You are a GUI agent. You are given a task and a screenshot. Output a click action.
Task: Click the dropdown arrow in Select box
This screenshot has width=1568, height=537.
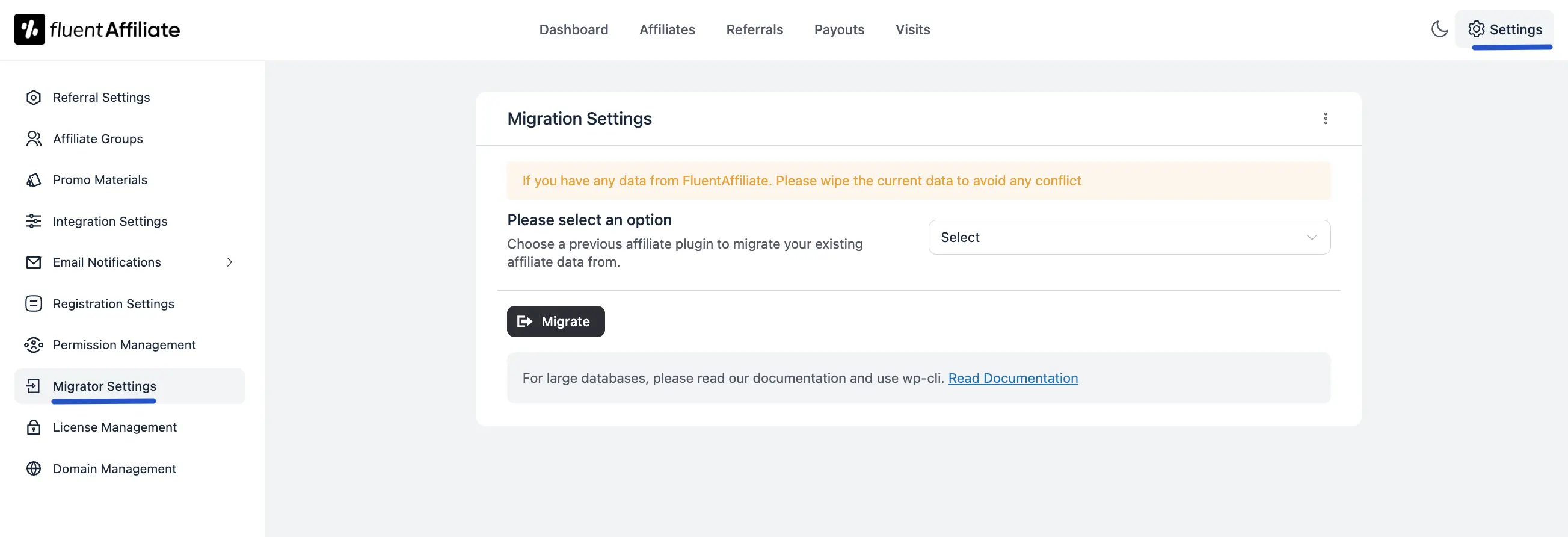(1311, 237)
